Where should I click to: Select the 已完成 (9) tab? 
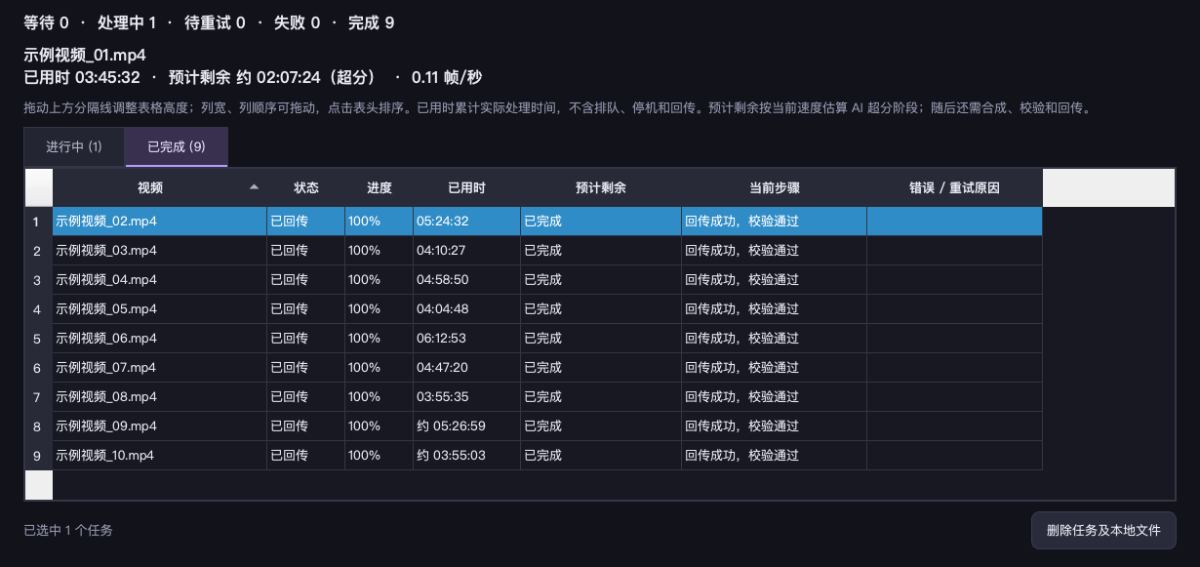176,147
